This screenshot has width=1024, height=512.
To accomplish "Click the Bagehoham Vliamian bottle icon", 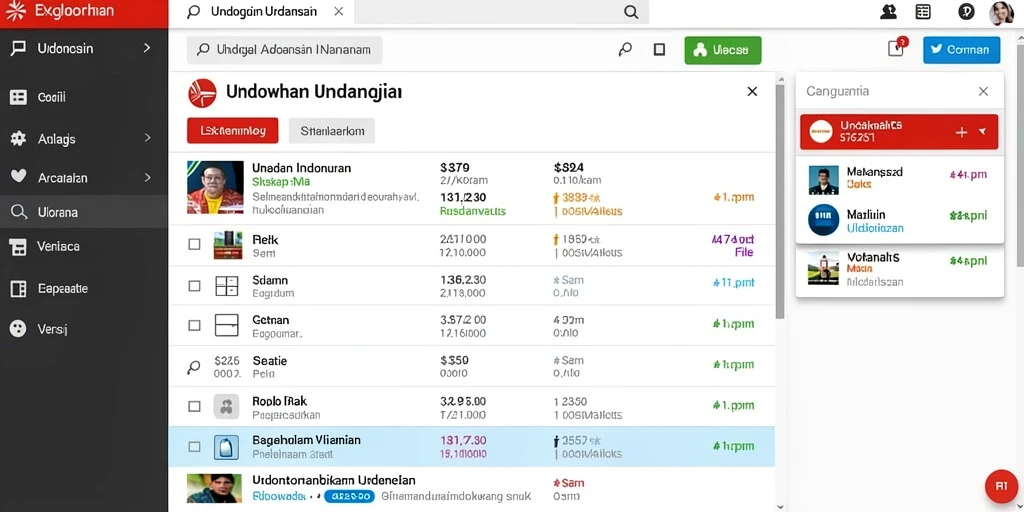I will coord(226,447).
